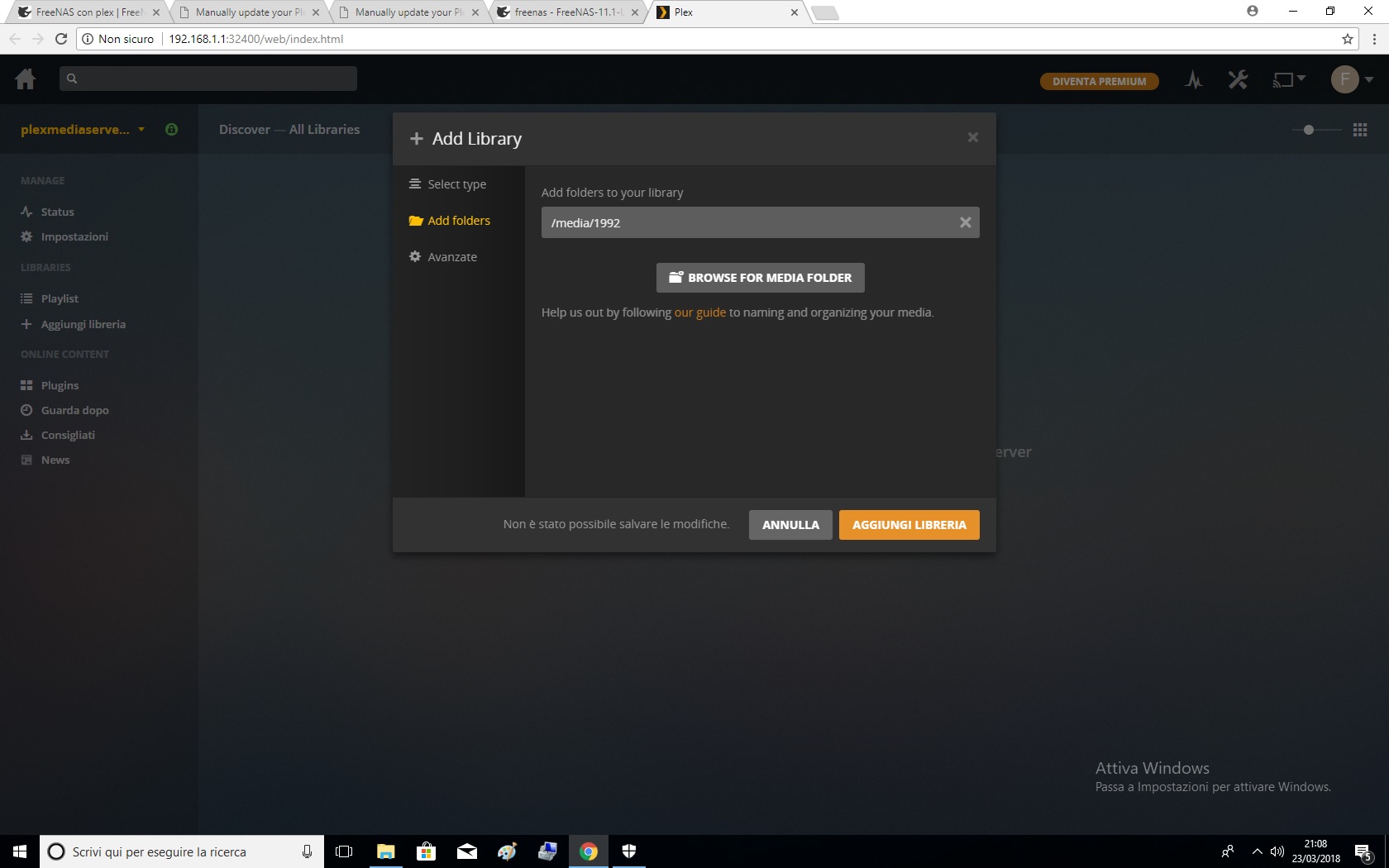1389x868 pixels.
Task: Switch to the FreeNAS con plex tab
Action: pos(89,12)
